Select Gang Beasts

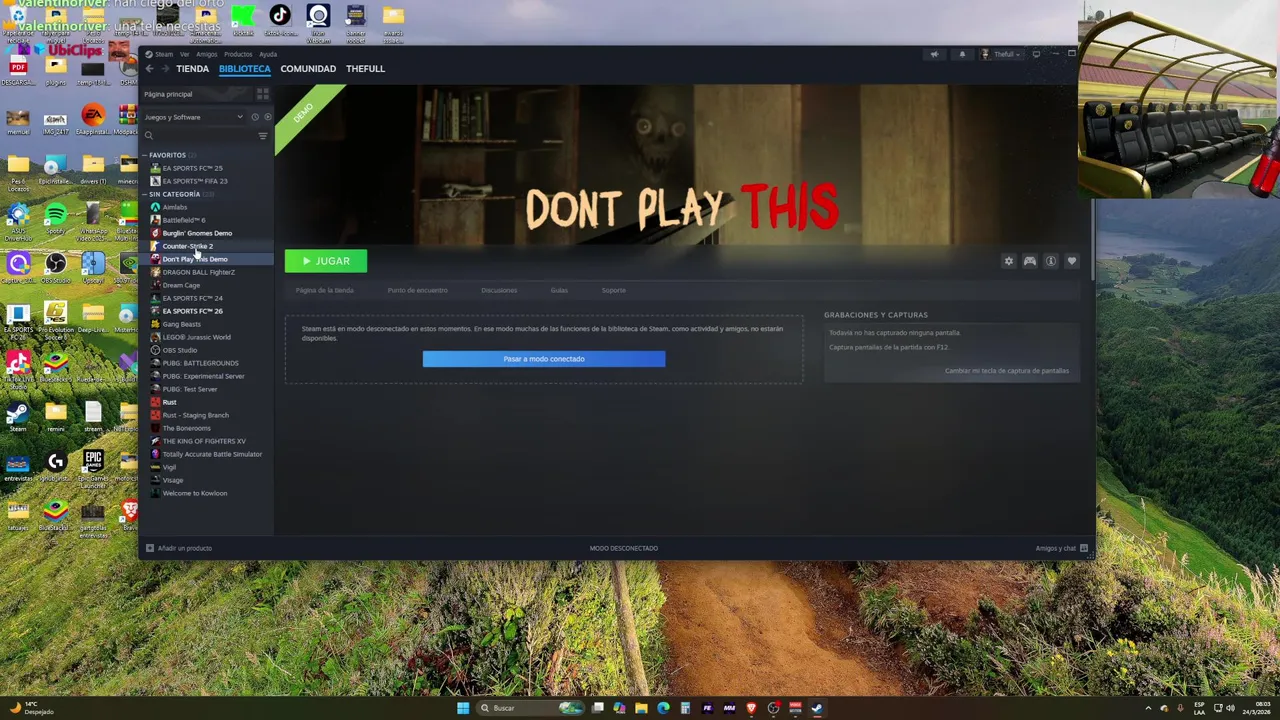pos(181,324)
